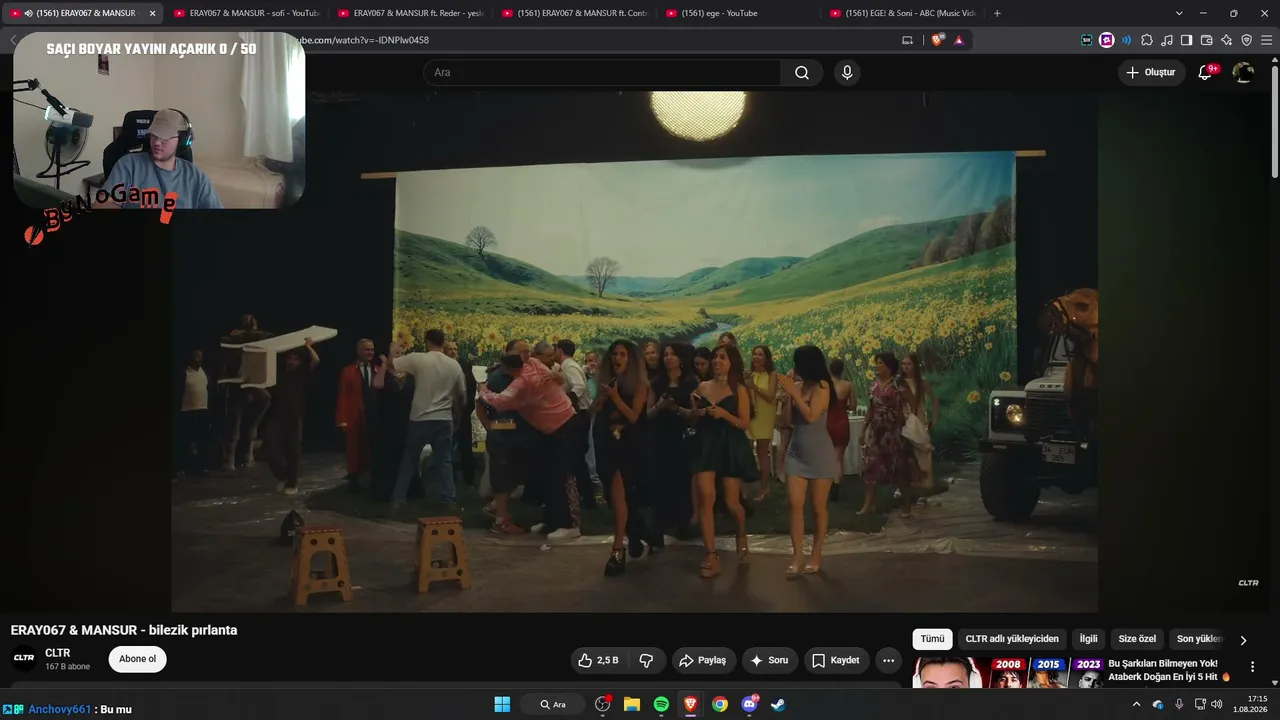This screenshot has height=720, width=1280.
Task: Select the 'İlgili' filter chip
Action: (1088, 639)
